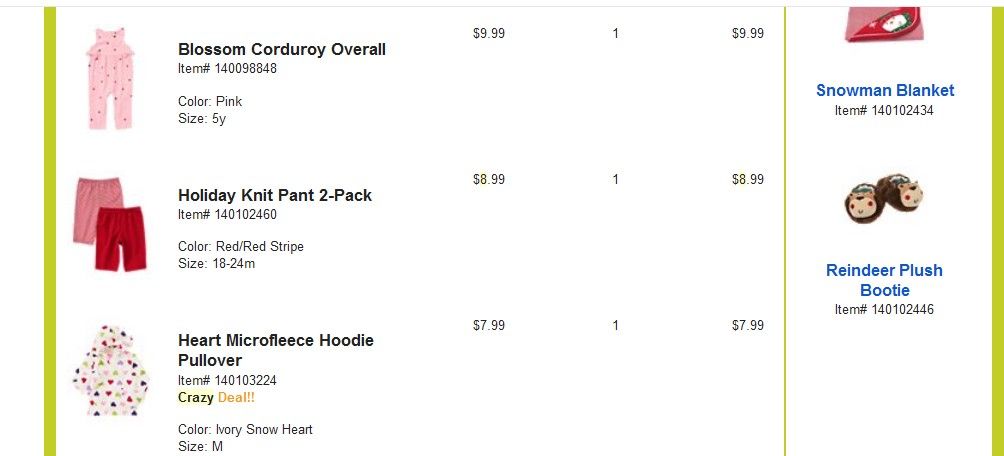Viewport: 1004px width, 456px height.
Task: Open the Reindeer Plush Bootie product image
Action: coord(884,198)
